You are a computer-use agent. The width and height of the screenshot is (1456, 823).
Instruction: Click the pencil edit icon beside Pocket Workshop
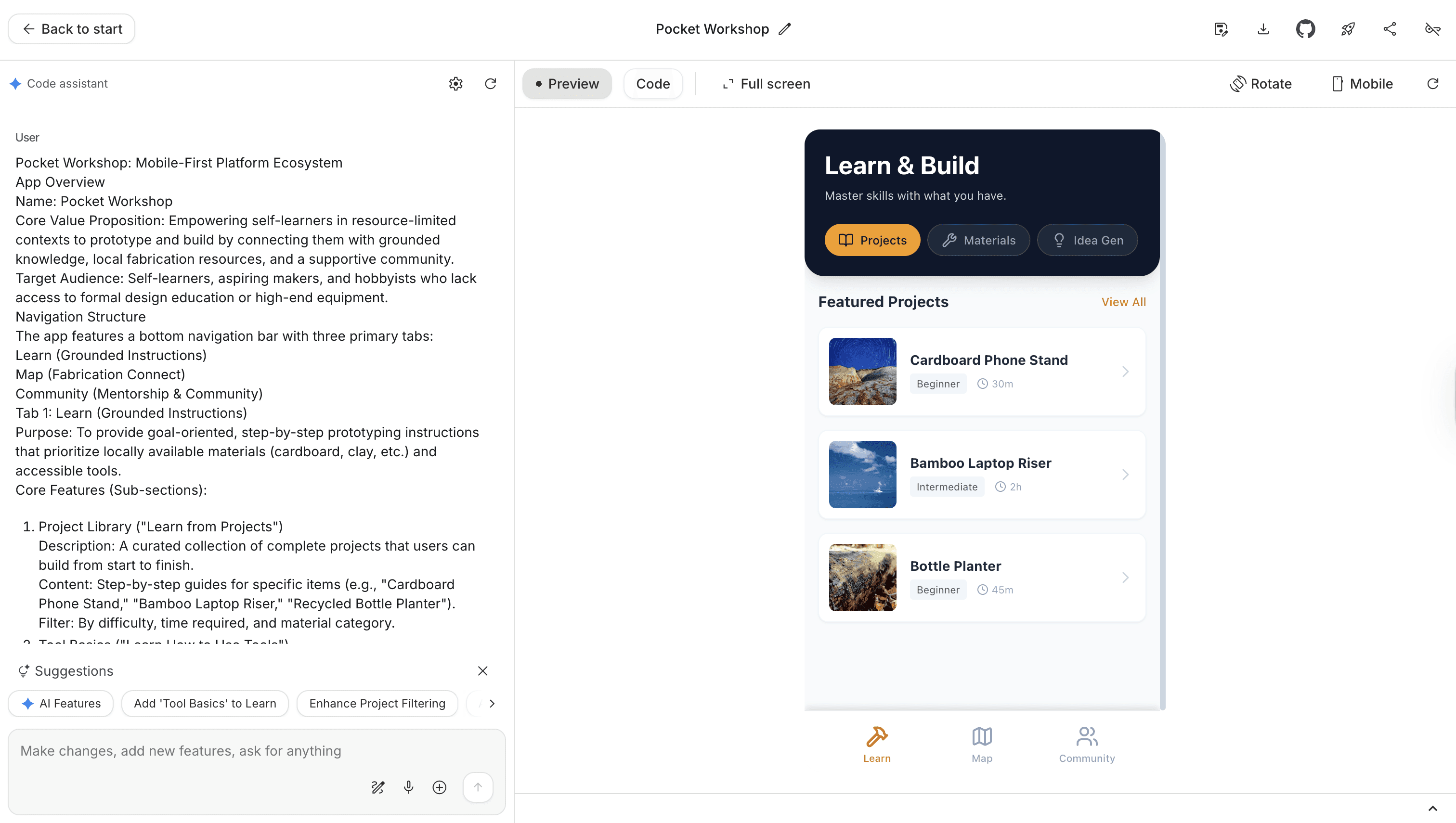(x=785, y=29)
